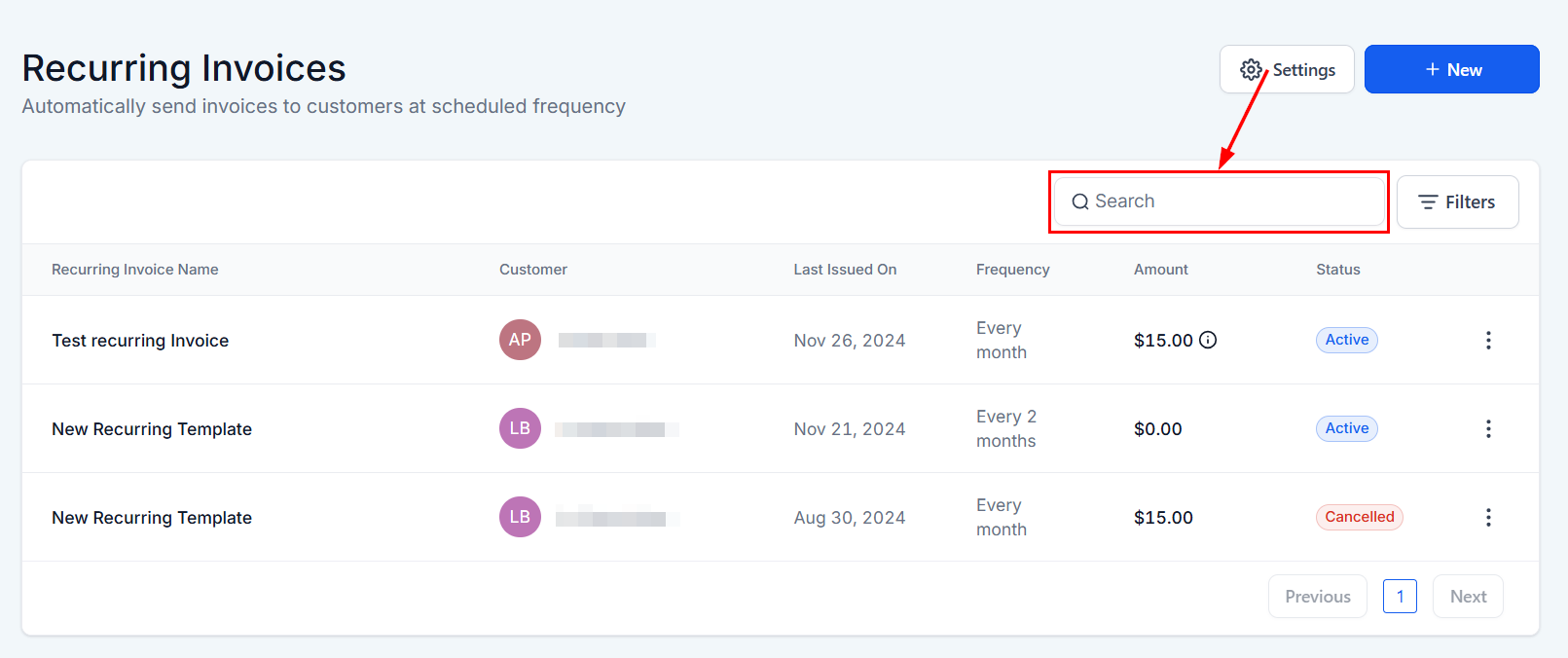Click the Last Issued On column header

(x=844, y=270)
